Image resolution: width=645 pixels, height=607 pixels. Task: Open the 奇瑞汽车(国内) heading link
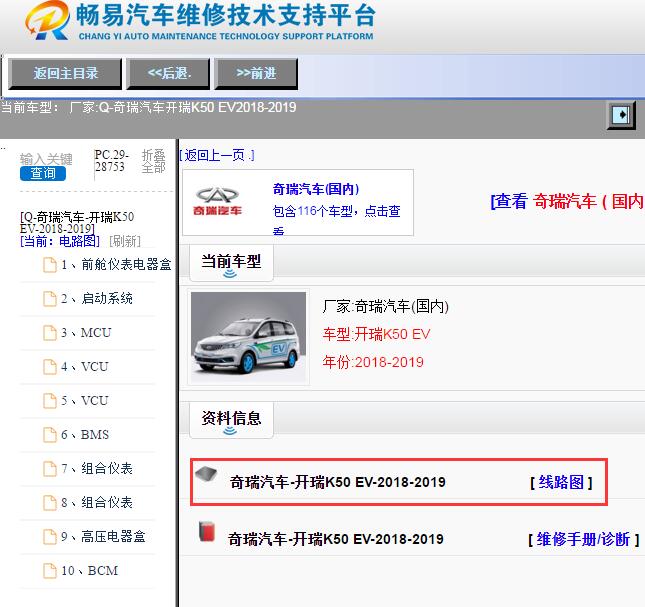tap(316, 189)
